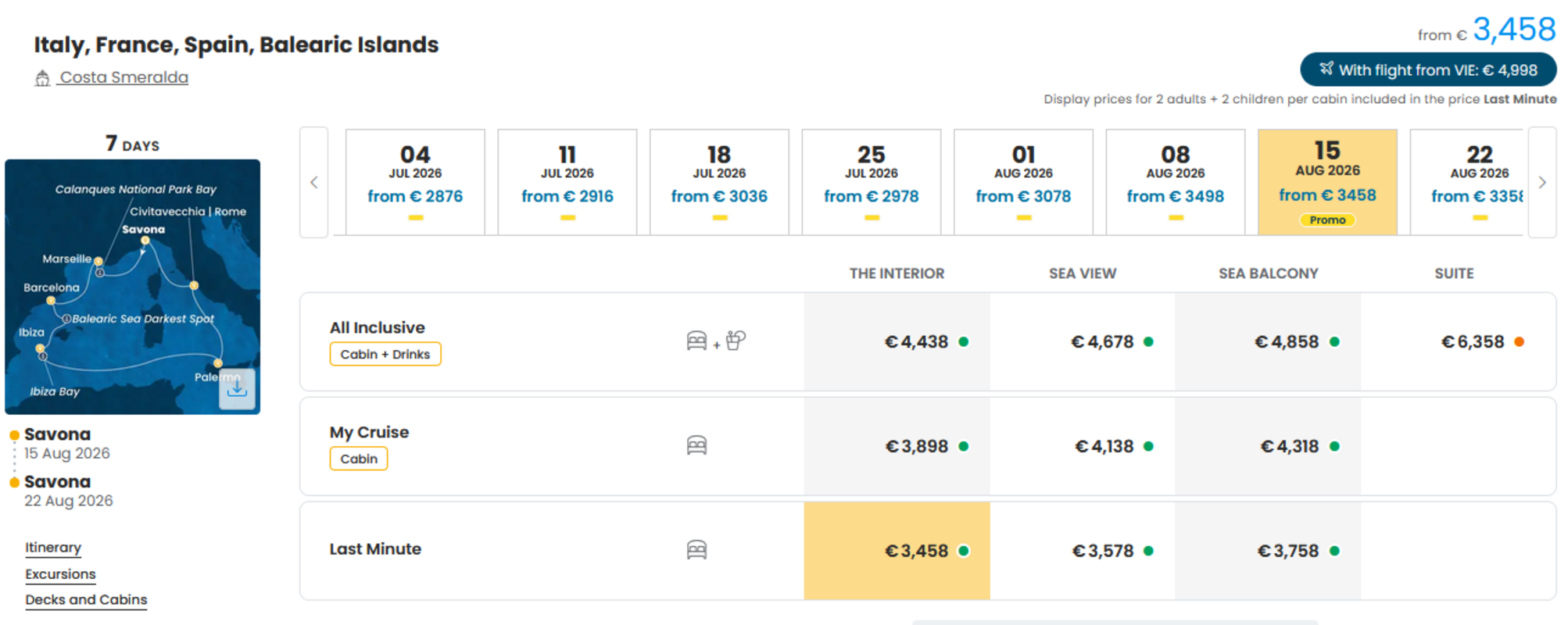The height and width of the screenshot is (625, 1568).
Task: Open the Decks and Cabins link
Action: (x=86, y=600)
